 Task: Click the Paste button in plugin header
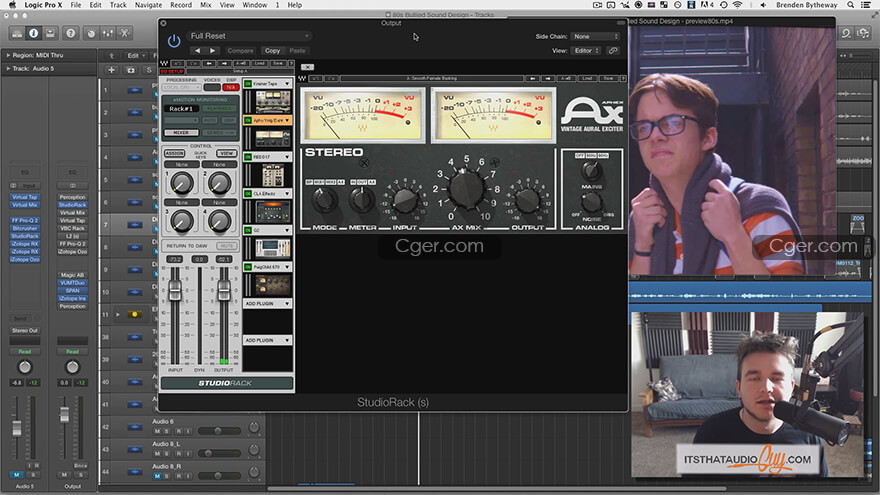(297, 51)
